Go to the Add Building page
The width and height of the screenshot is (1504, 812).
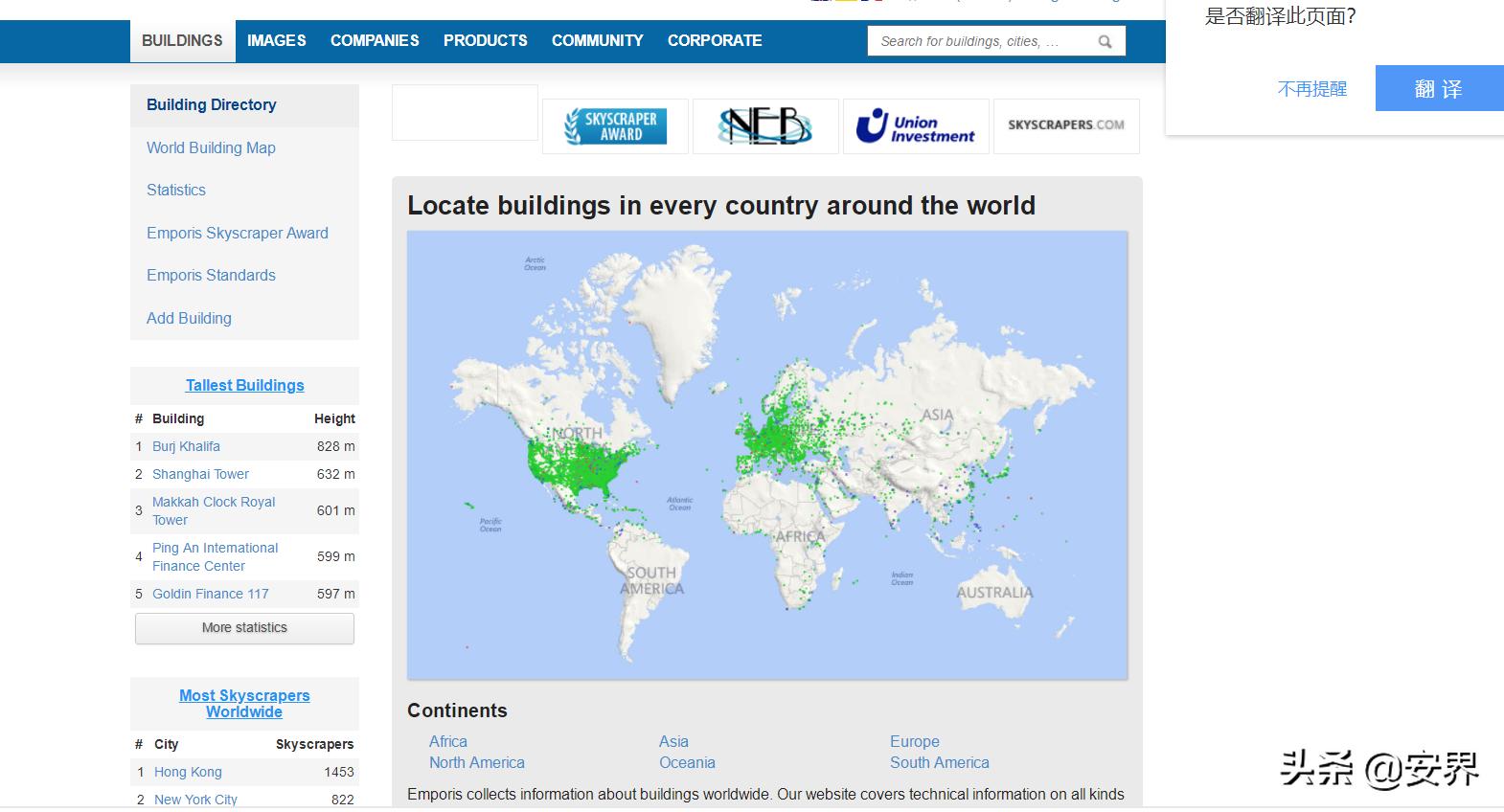[x=189, y=318]
